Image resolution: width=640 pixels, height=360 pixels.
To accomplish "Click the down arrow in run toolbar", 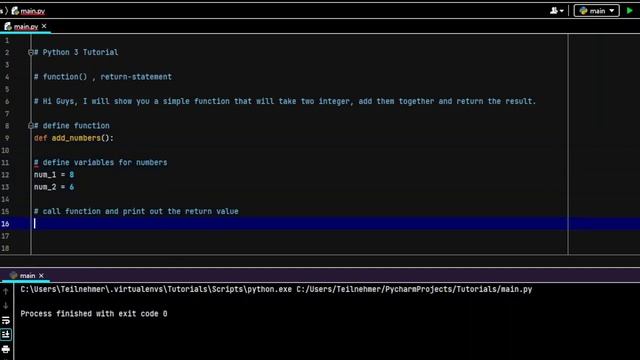I will click(x=6, y=306).
